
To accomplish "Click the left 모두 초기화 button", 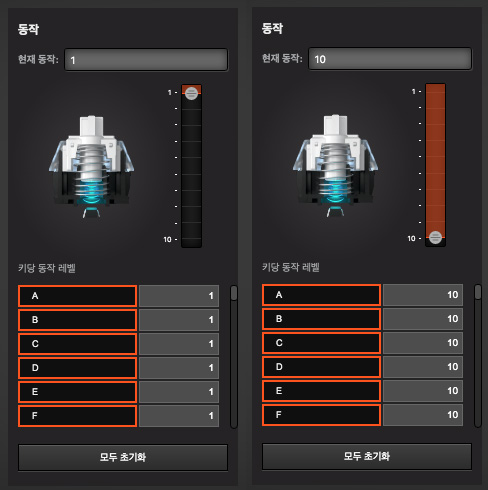I will coord(123,457).
